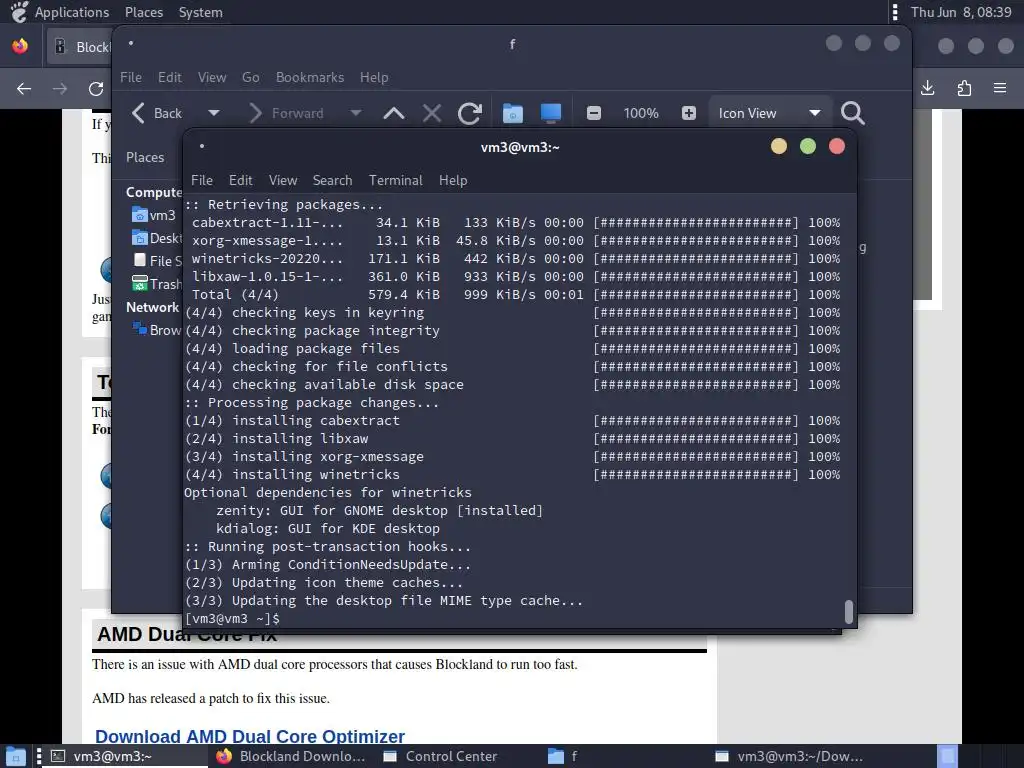Zoom in file manager view
The image size is (1024, 768).
point(688,113)
